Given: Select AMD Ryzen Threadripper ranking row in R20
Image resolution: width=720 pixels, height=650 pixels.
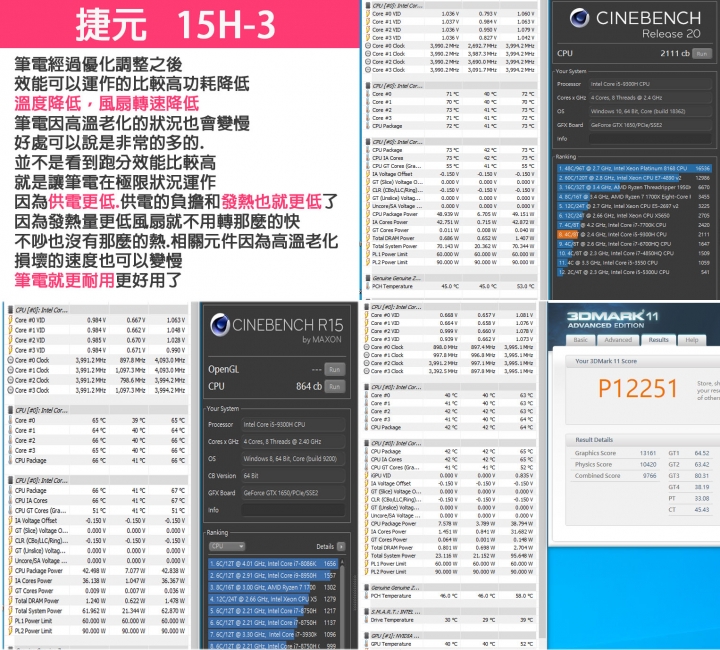Looking at the screenshot, I should click(x=634, y=187).
